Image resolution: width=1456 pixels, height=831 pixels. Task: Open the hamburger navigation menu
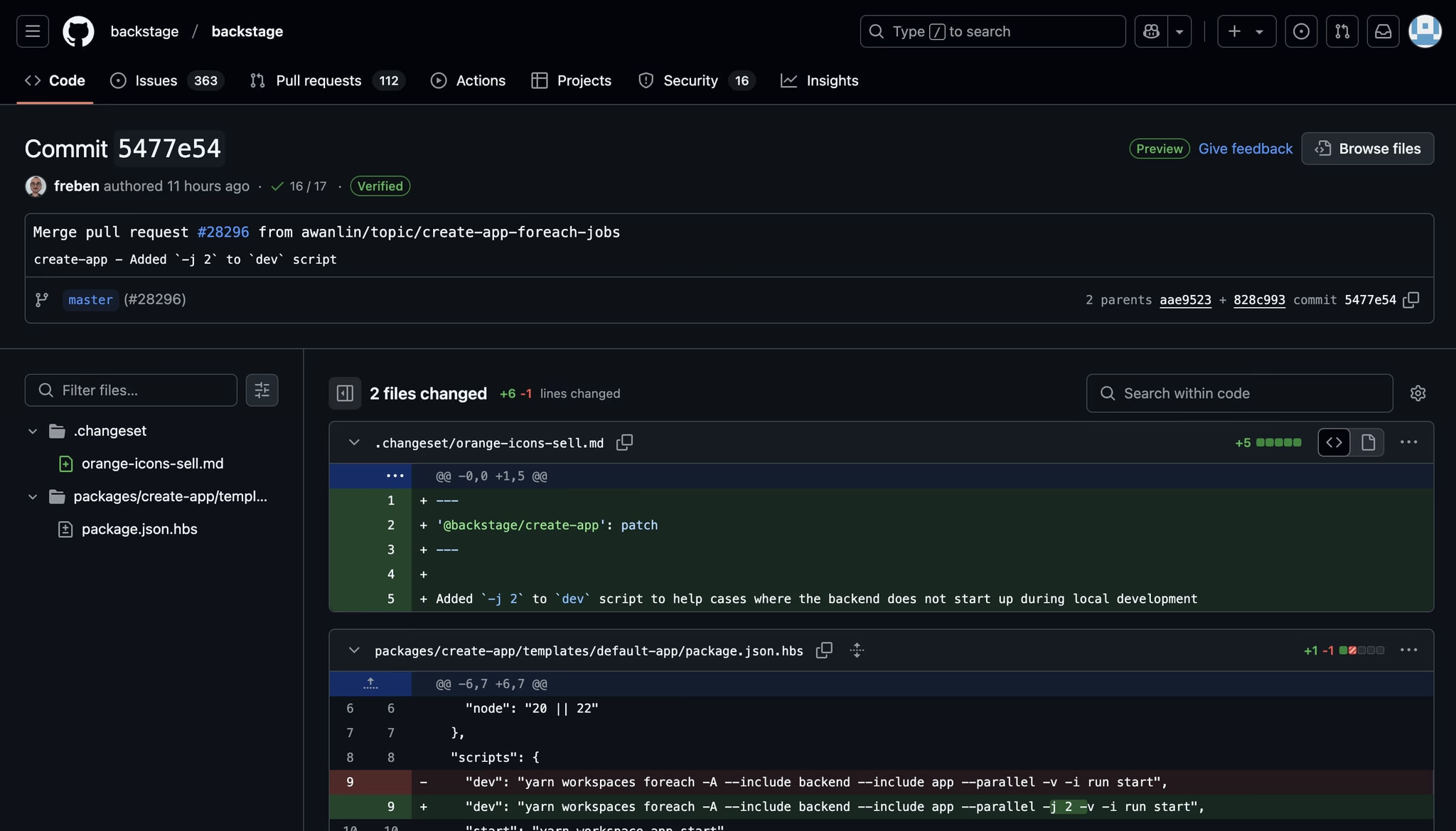click(33, 31)
